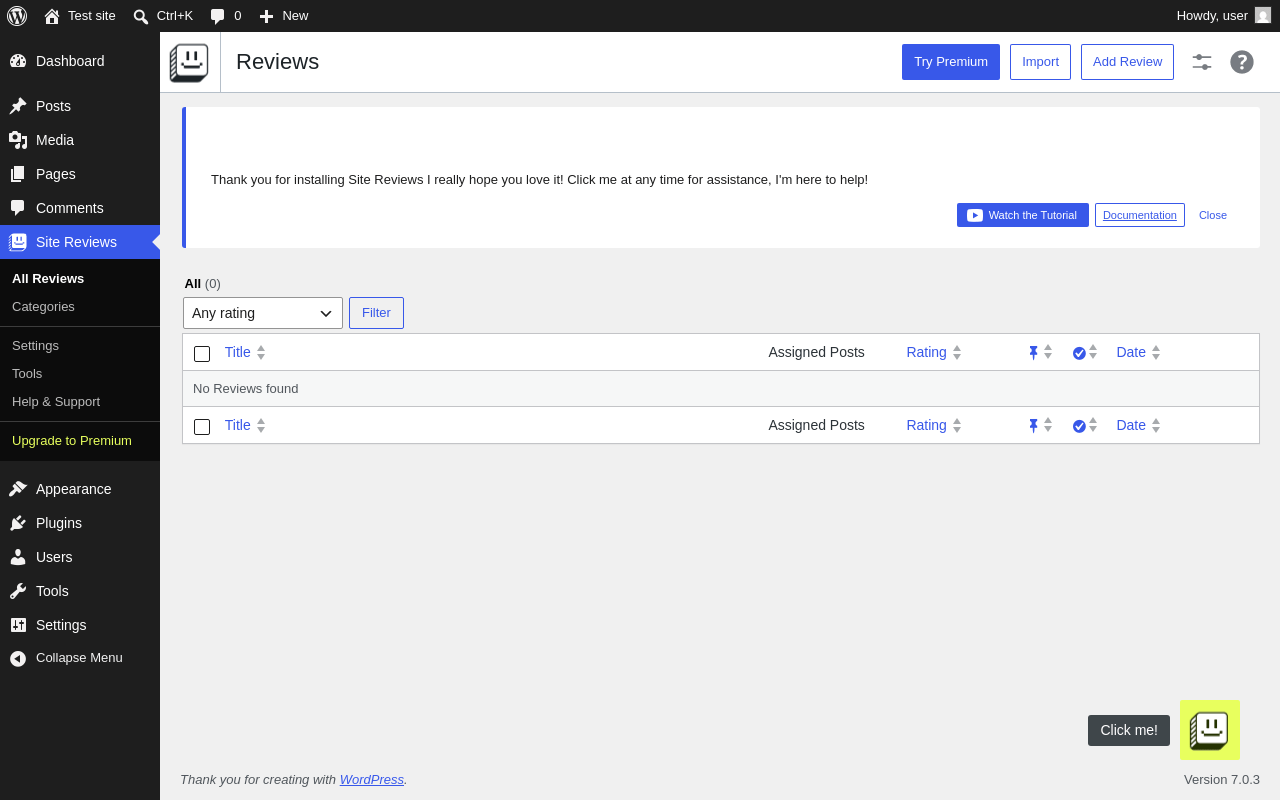
Task: Open the Any rating dropdown
Action: [x=263, y=313]
